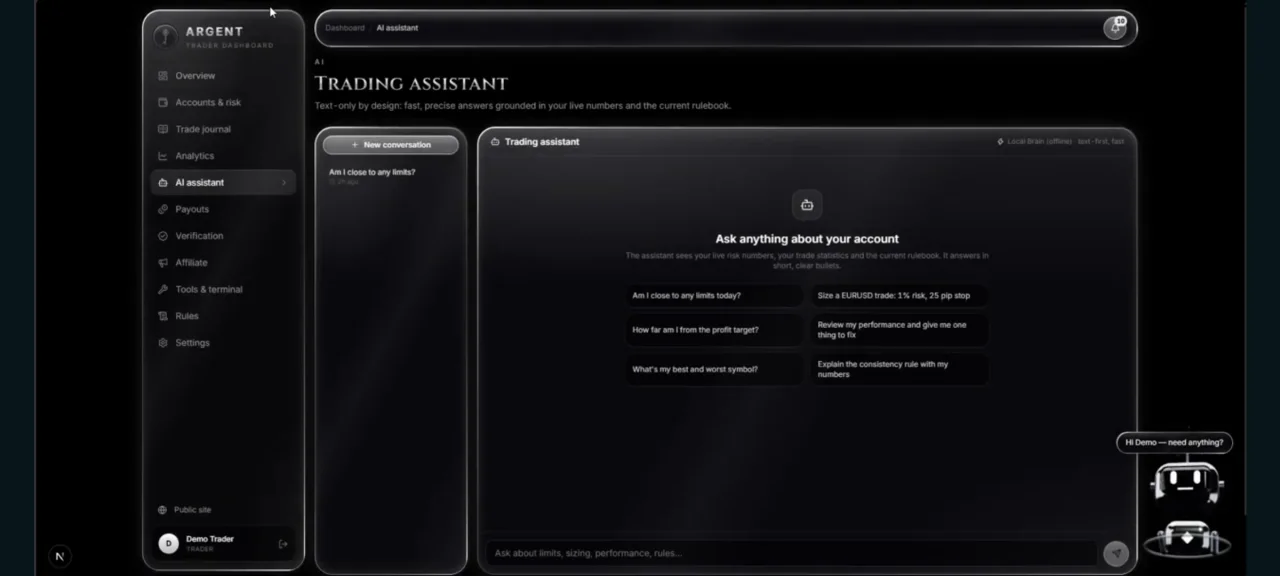Click the AI assistant robot icon in sidebar
1280x576 pixels.
pos(163,182)
